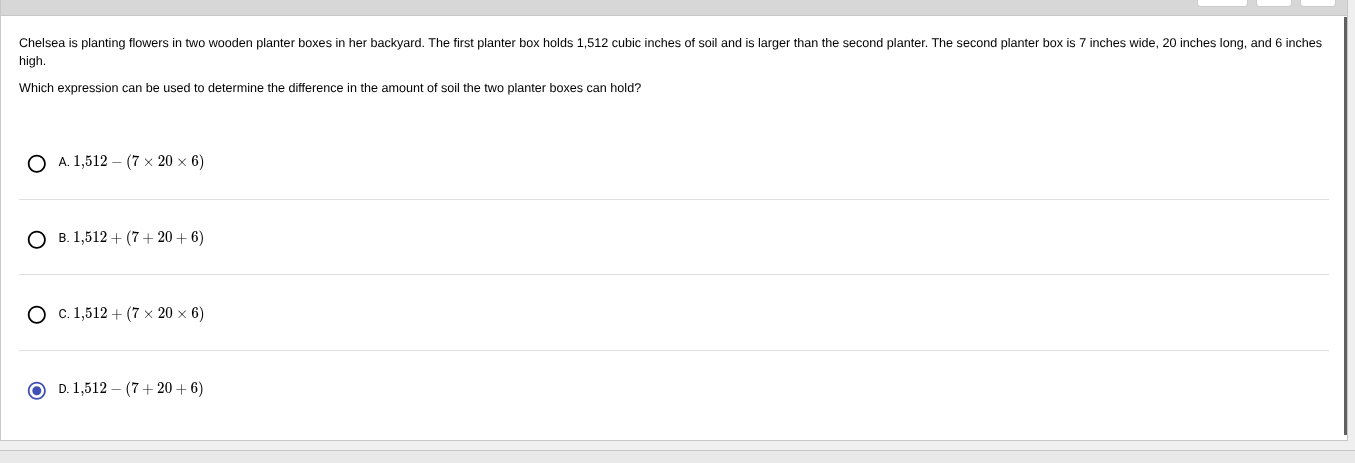Click expression 1,512 + (7 × 20 × 6)
This screenshot has width=1355, height=463.
(138, 314)
